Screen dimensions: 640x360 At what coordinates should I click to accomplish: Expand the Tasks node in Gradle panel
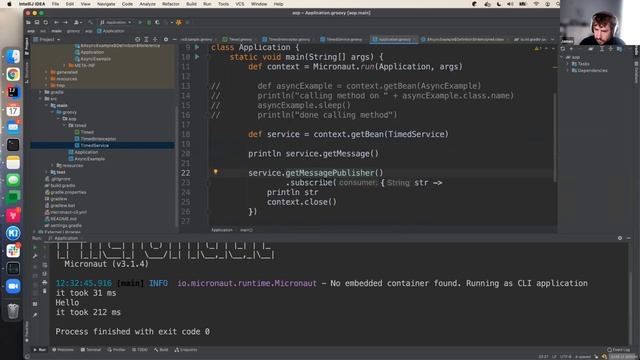568,64
